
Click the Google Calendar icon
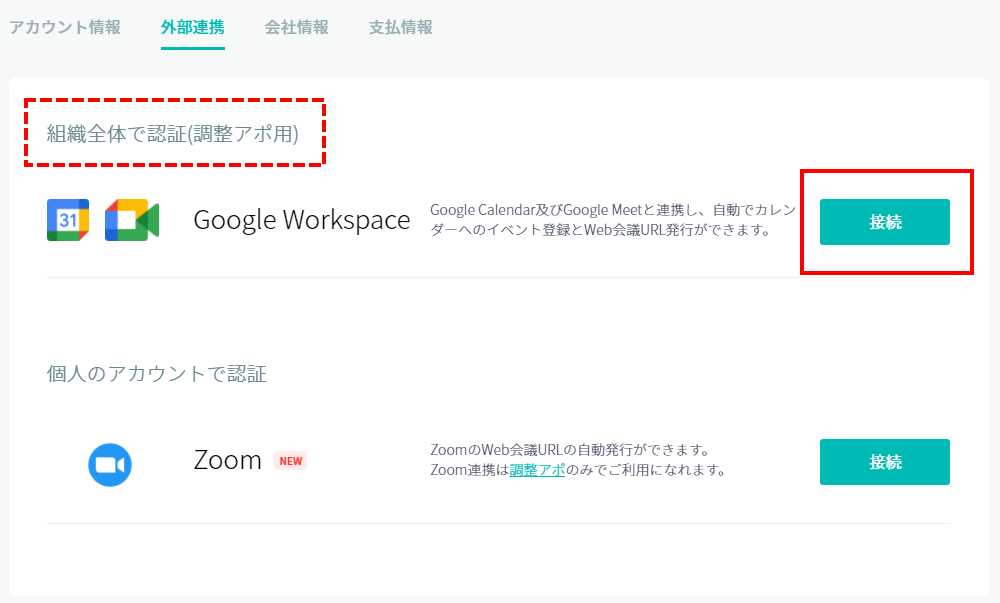(68, 220)
